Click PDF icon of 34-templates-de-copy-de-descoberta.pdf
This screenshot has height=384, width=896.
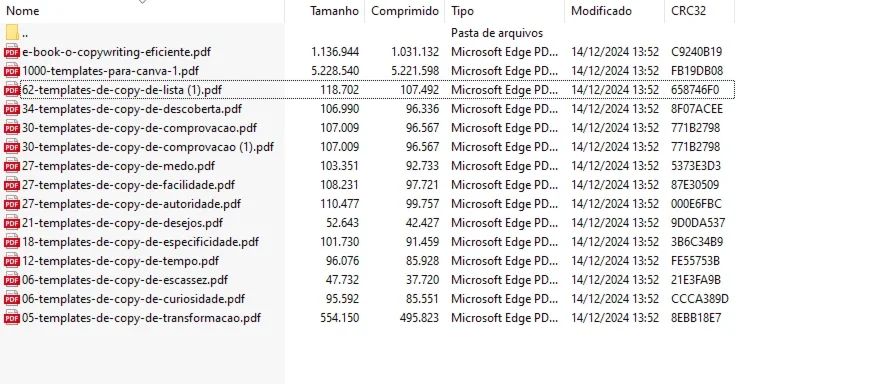coord(12,109)
